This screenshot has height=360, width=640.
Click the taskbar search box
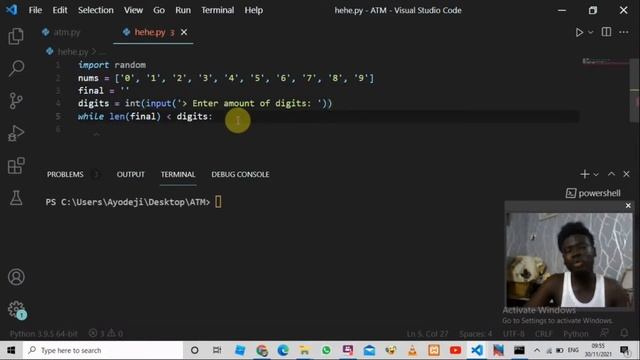pyautogui.click(x=103, y=350)
